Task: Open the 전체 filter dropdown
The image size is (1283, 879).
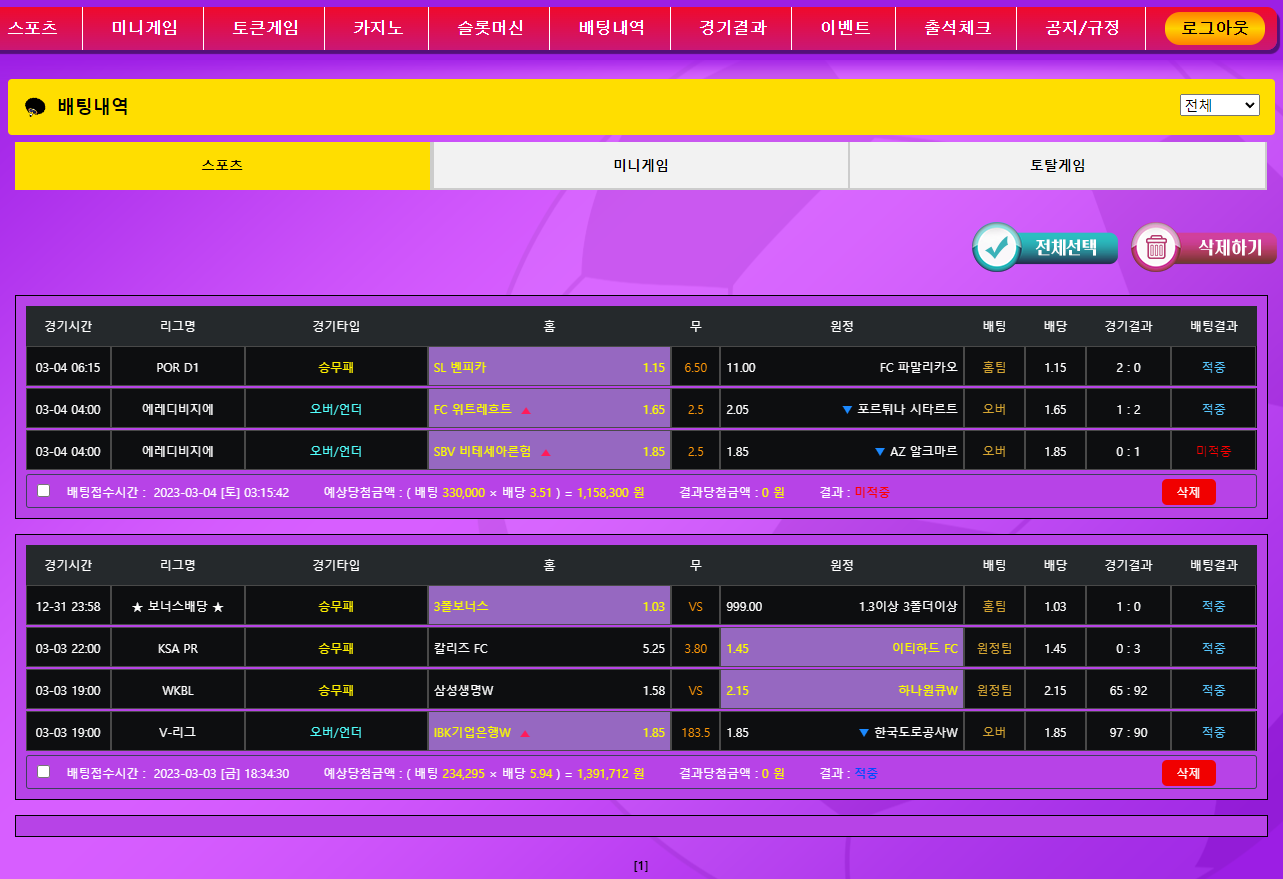Action: click(x=1219, y=105)
